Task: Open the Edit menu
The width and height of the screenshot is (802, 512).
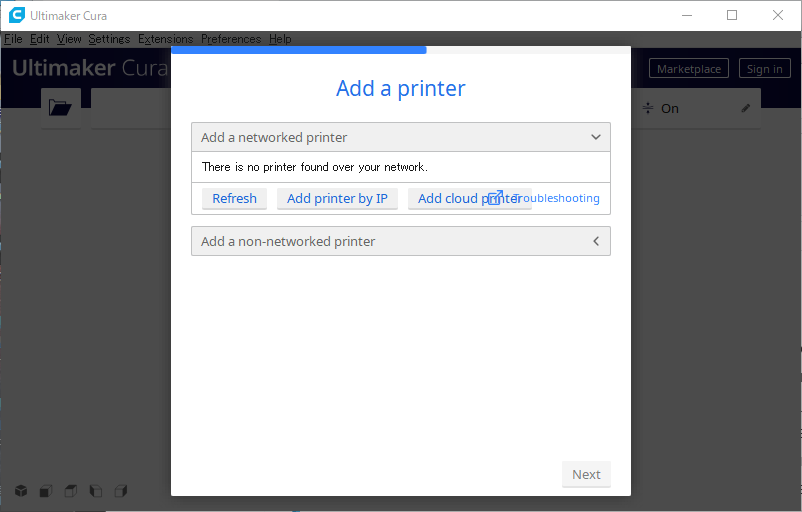Action: coord(39,39)
